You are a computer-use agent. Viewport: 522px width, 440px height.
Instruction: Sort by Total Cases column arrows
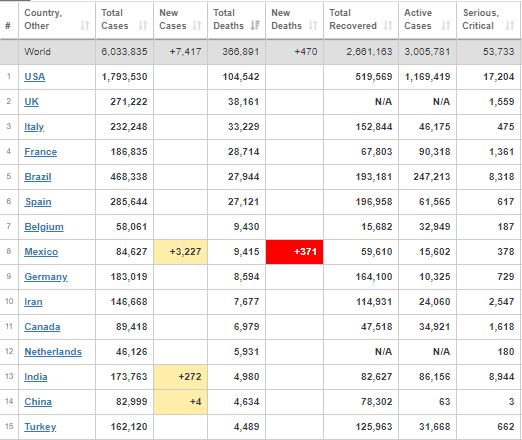tap(143, 26)
